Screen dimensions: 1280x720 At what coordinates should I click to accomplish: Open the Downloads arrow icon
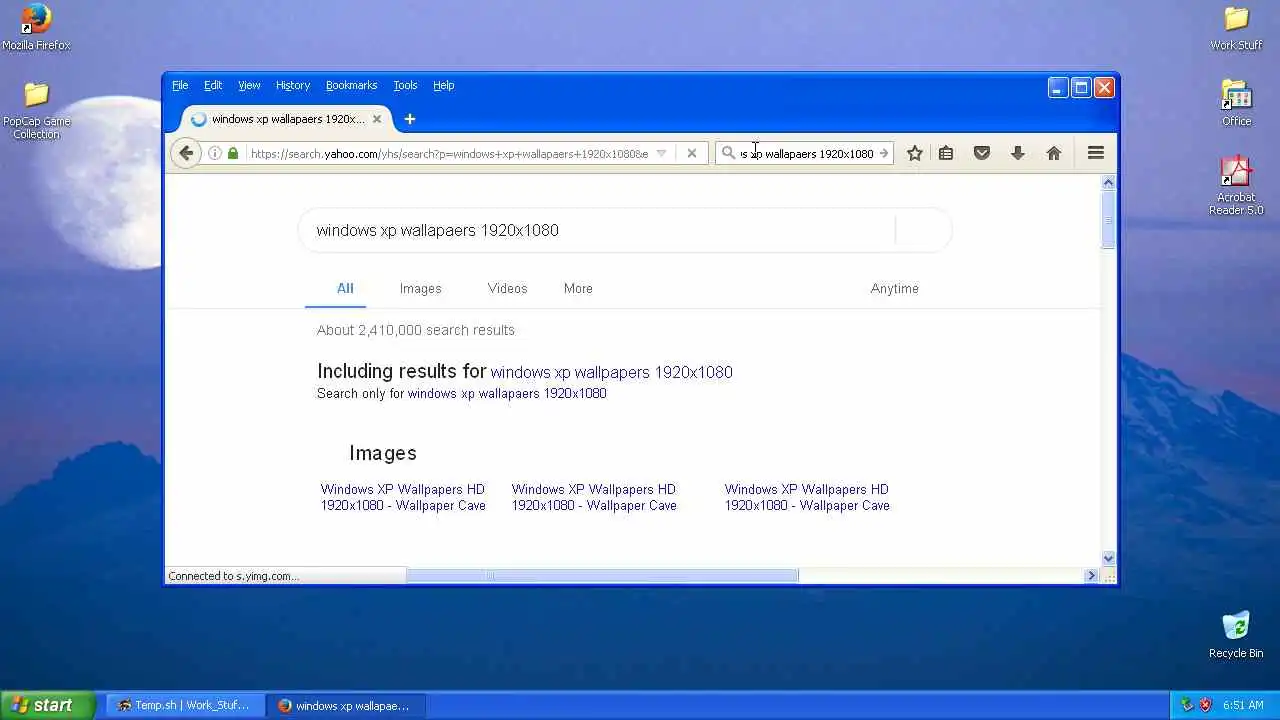pos(1018,153)
